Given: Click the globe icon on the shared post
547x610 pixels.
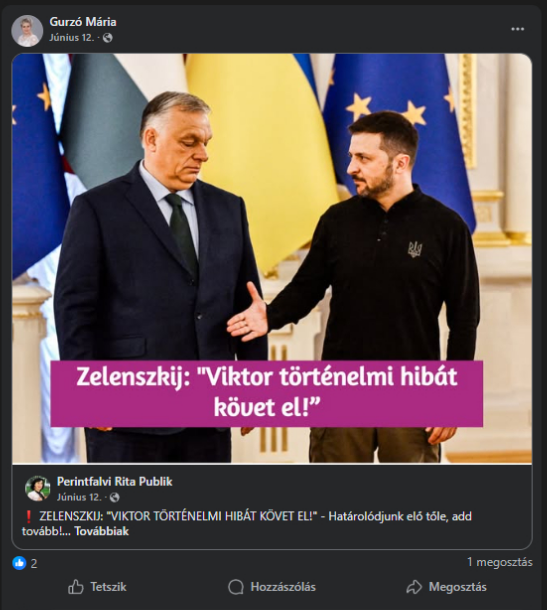Looking at the screenshot, I should [115, 497].
